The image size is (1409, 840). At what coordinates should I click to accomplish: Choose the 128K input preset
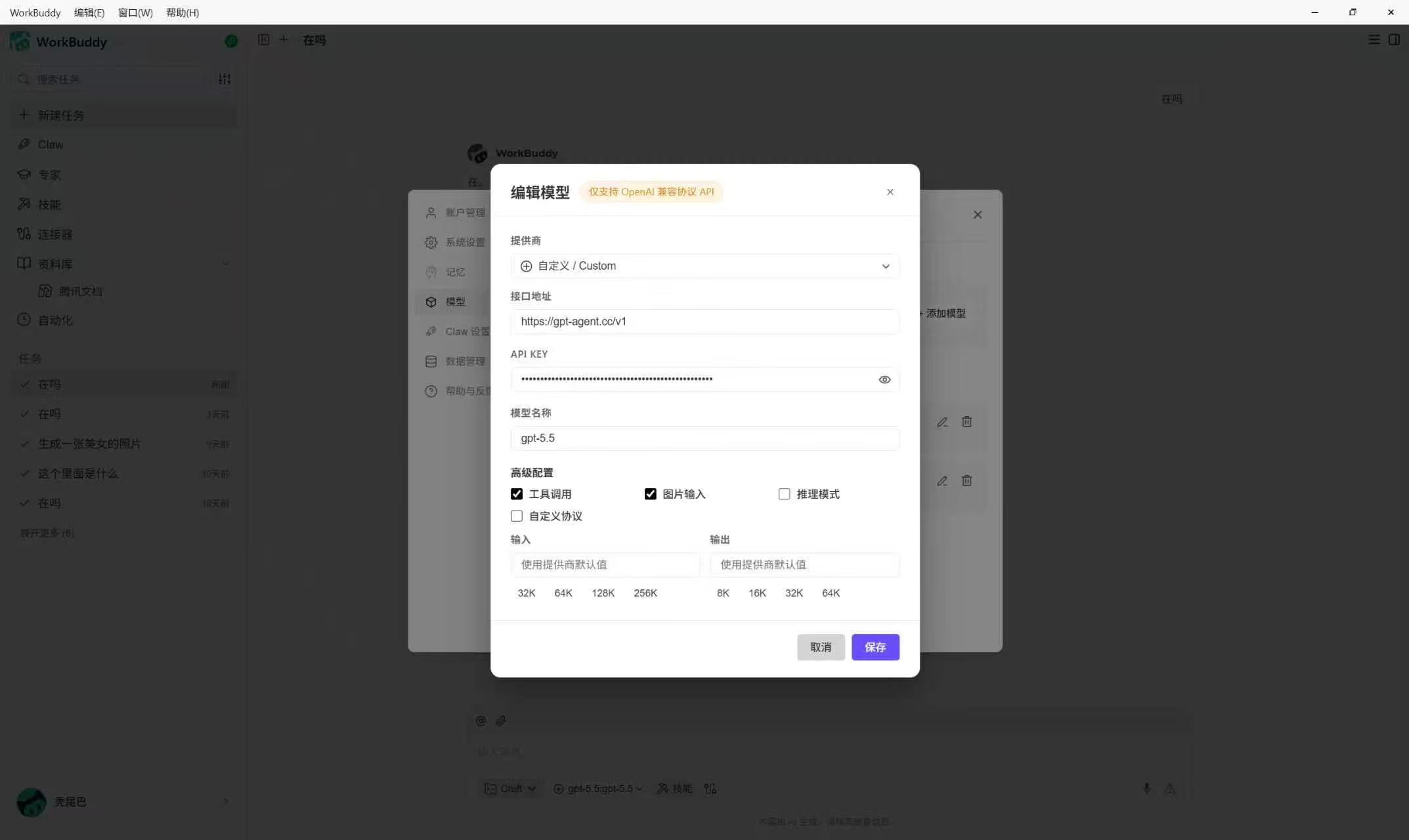point(603,593)
